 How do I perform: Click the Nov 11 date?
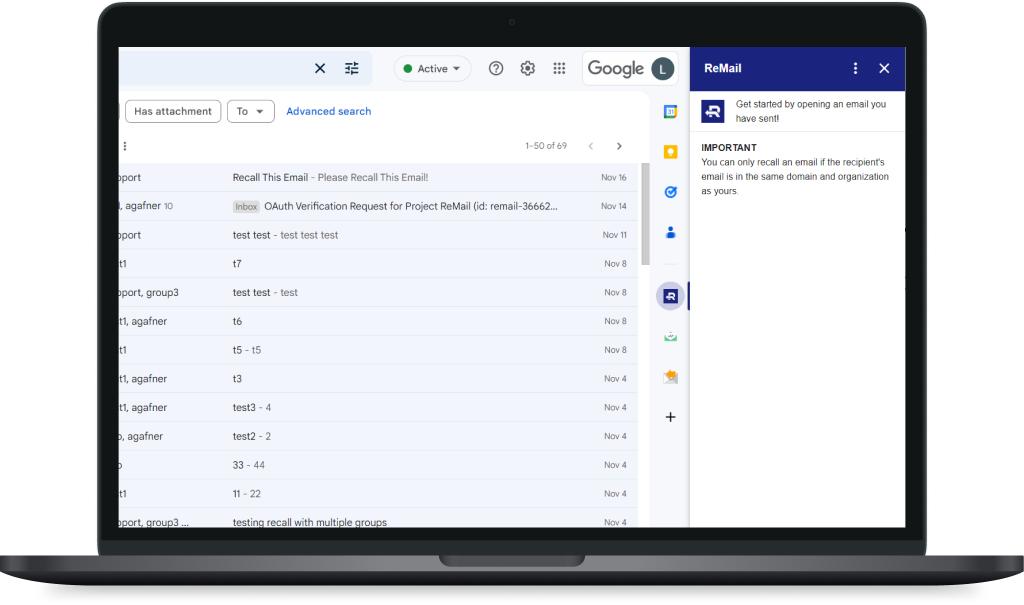pos(615,235)
